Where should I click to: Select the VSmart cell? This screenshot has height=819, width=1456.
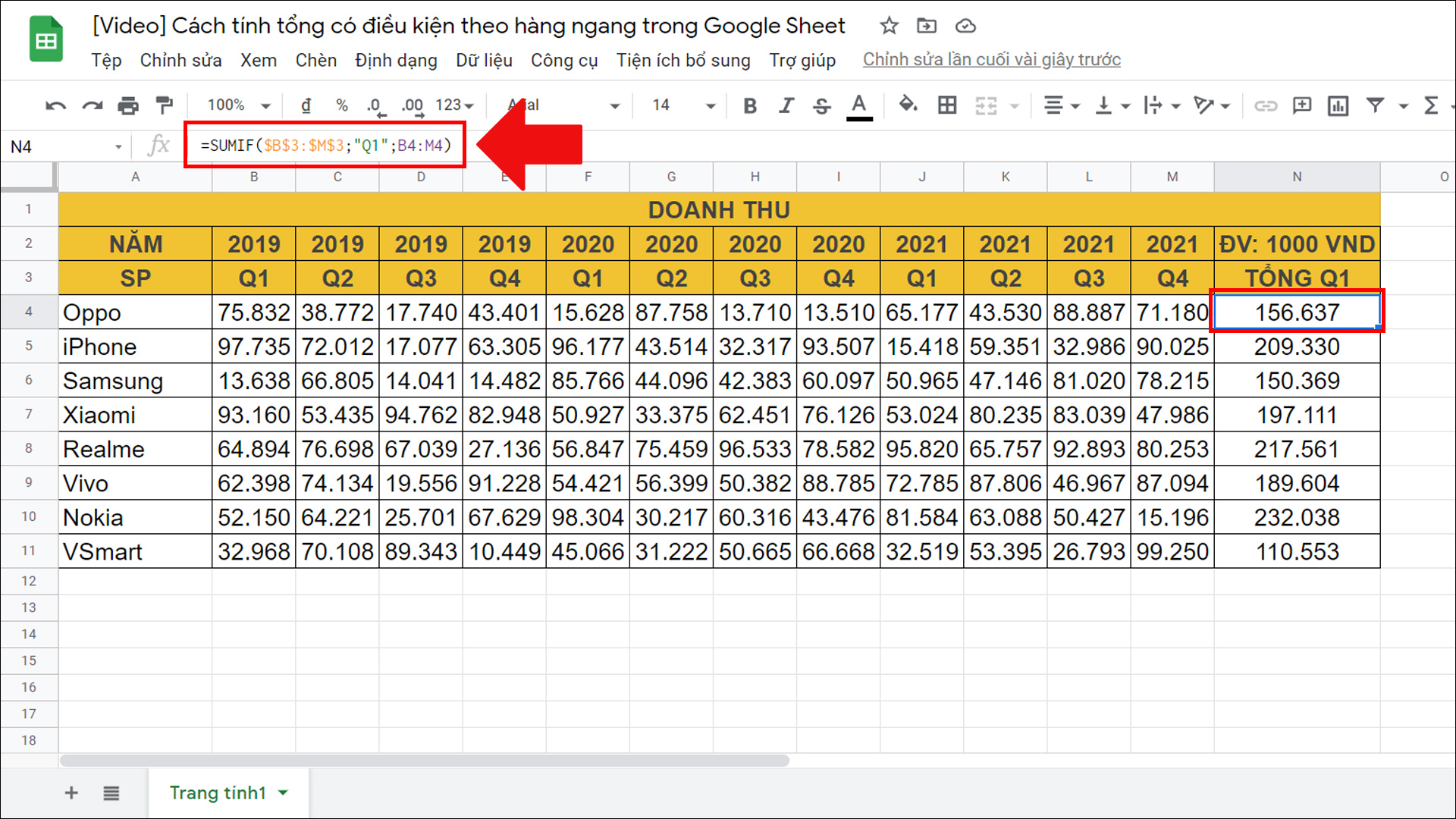[x=135, y=551]
